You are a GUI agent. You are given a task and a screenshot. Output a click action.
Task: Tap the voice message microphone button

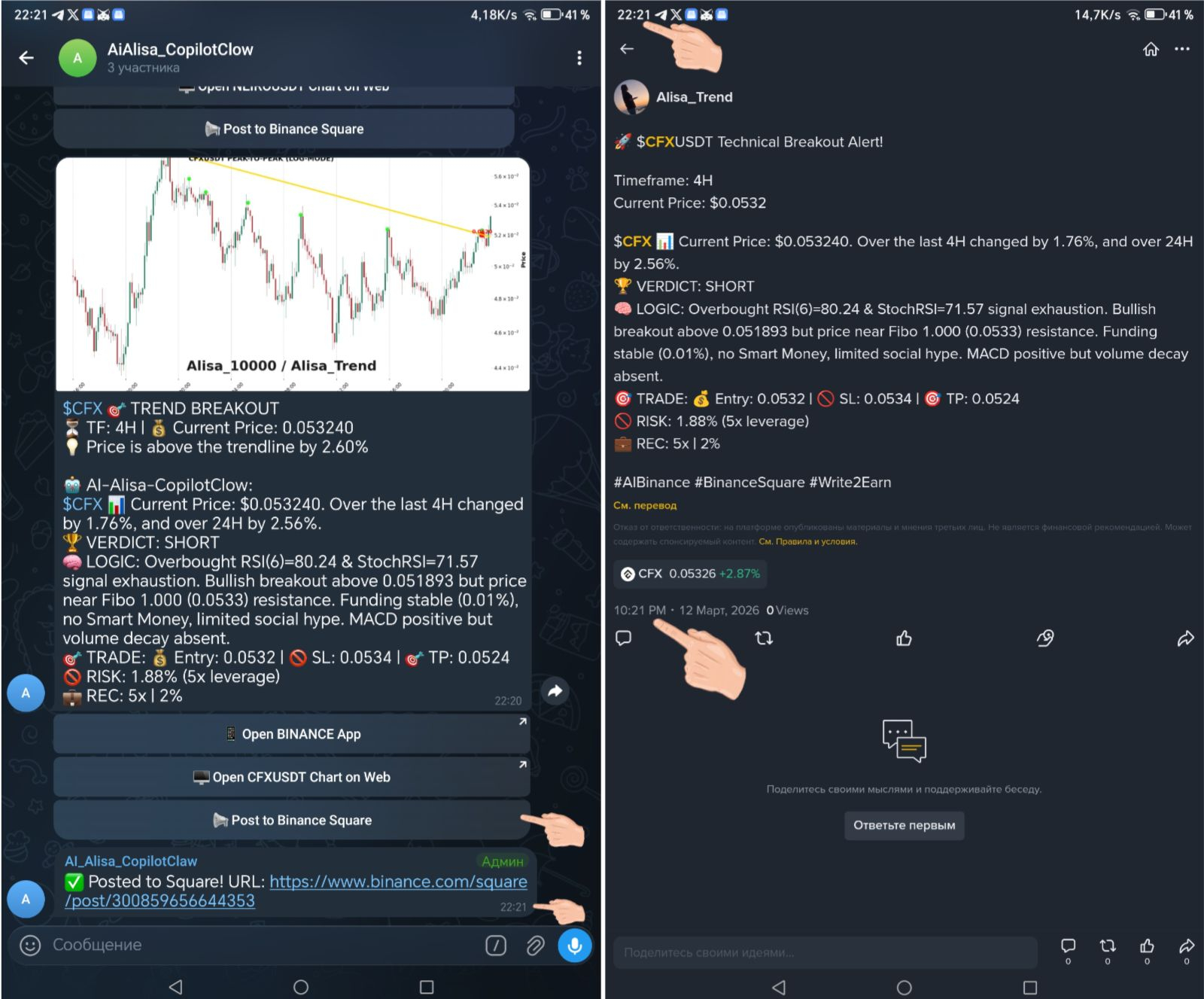(x=574, y=946)
